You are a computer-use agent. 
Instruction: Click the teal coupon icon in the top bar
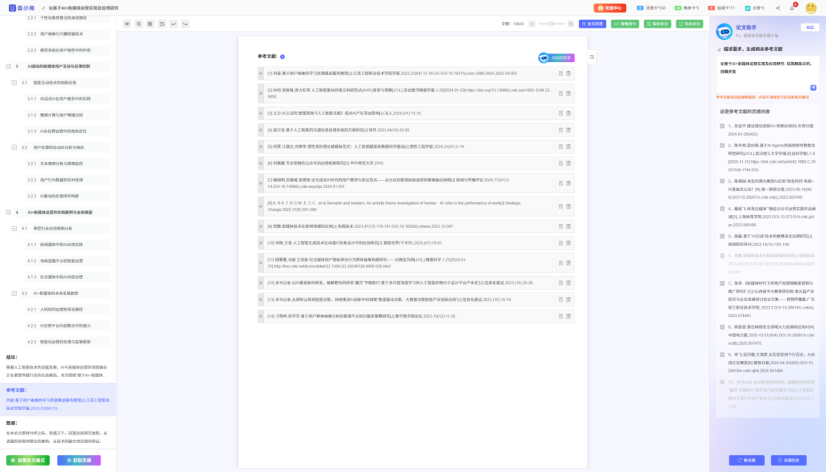coord(747,8)
